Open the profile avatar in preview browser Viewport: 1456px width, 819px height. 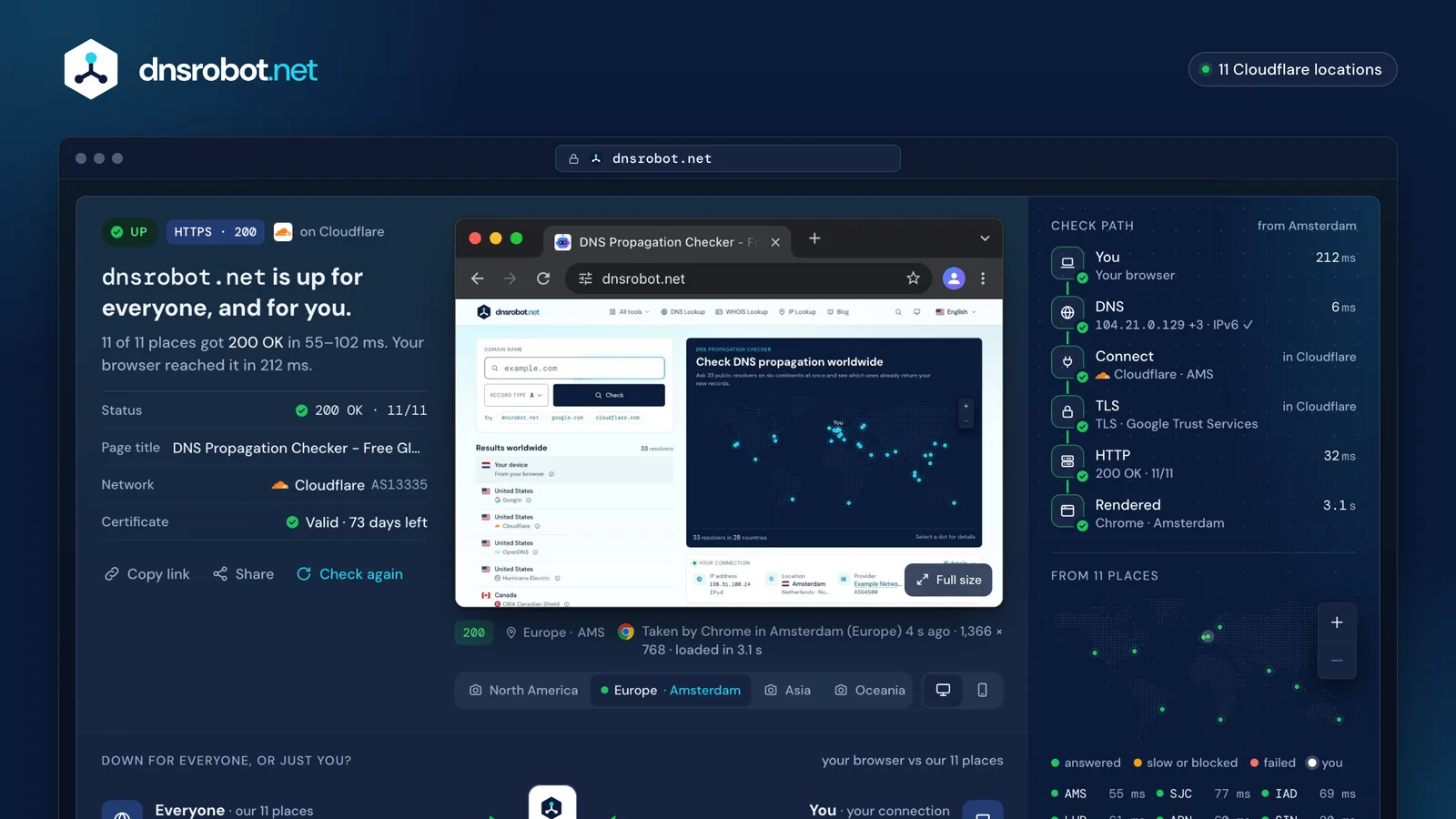(x=954, y=278)
